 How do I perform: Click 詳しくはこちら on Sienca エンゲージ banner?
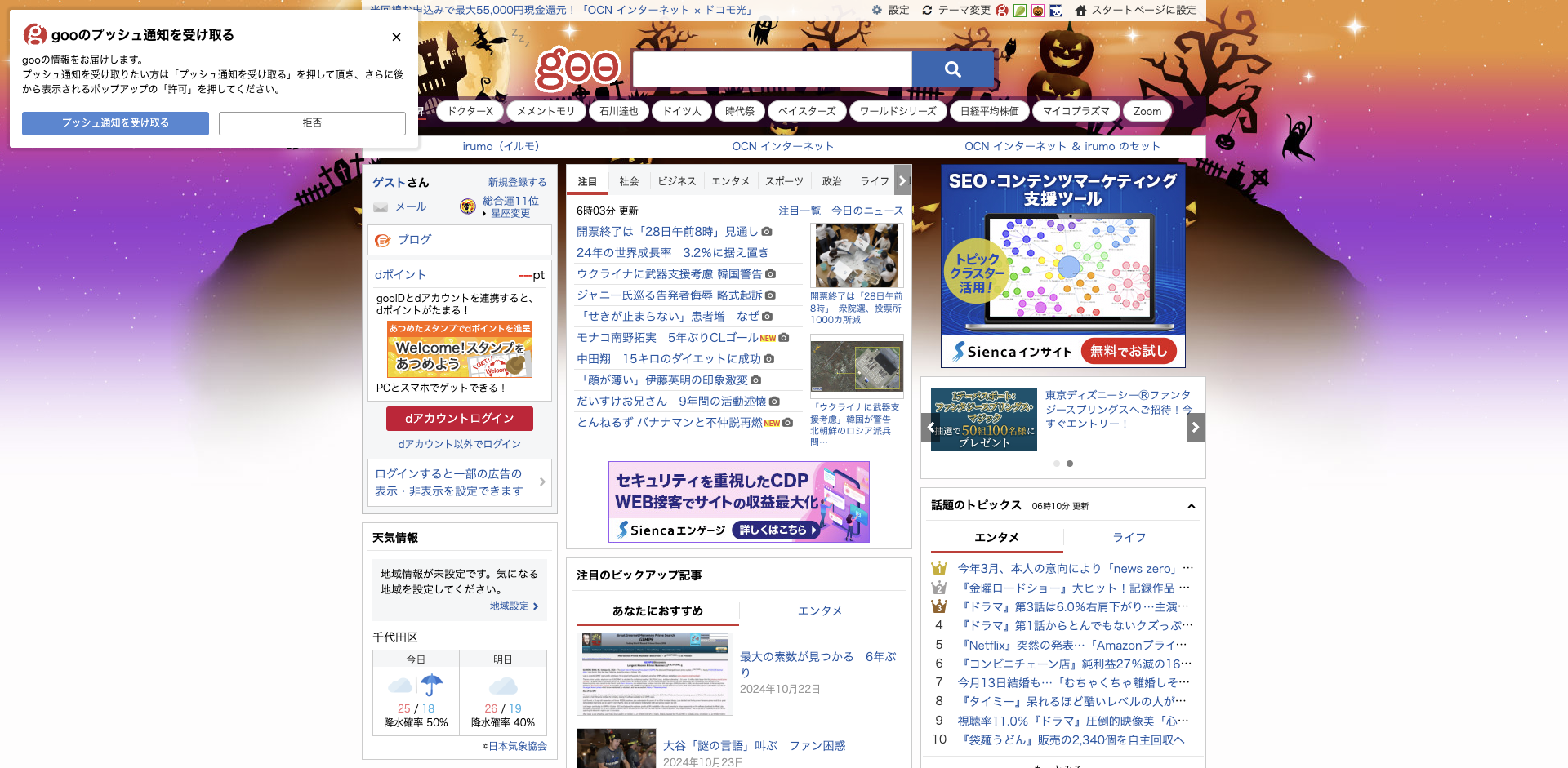coord(775,530)
